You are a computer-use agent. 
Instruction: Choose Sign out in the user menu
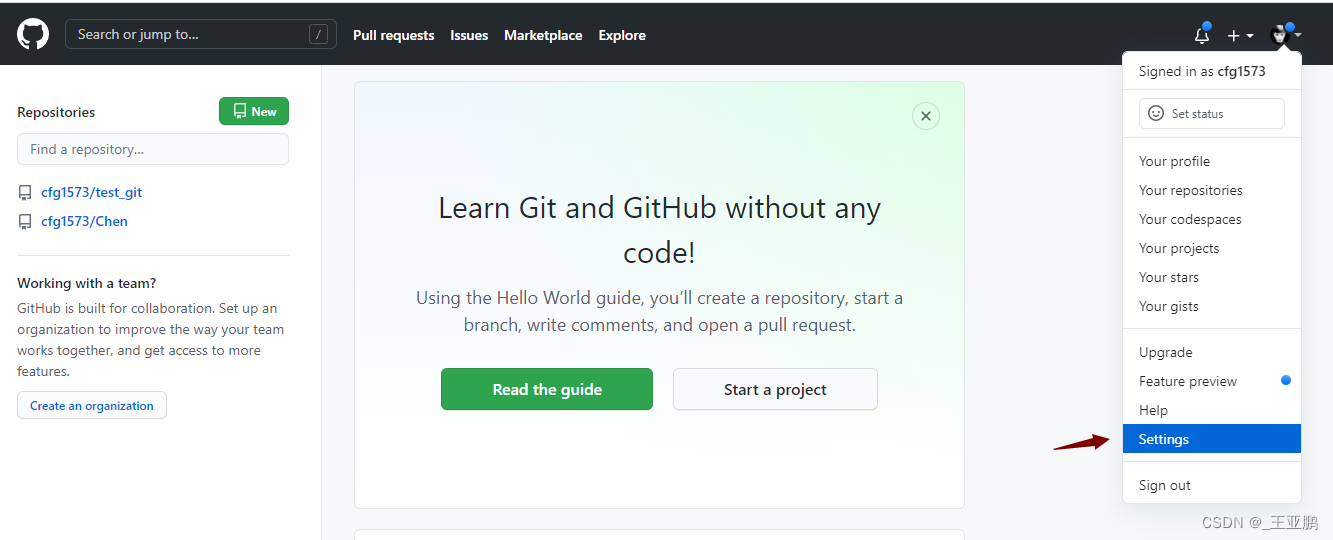click(1212, 485)
